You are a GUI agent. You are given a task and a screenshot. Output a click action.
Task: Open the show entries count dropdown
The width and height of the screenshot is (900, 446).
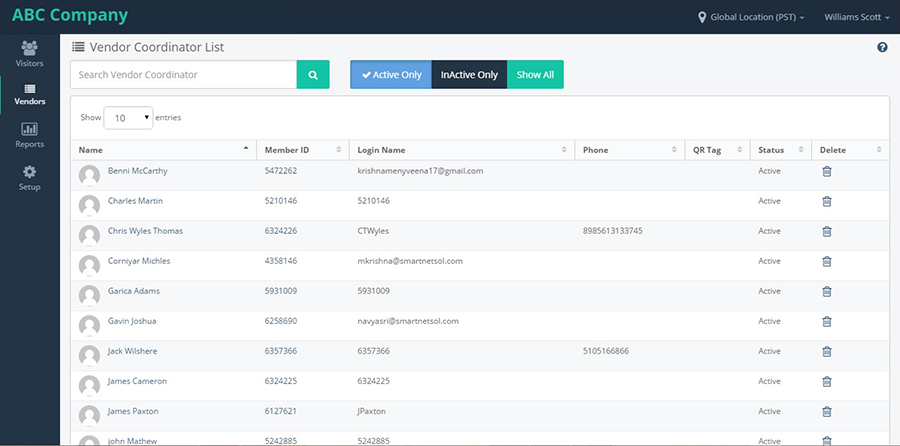128,118
